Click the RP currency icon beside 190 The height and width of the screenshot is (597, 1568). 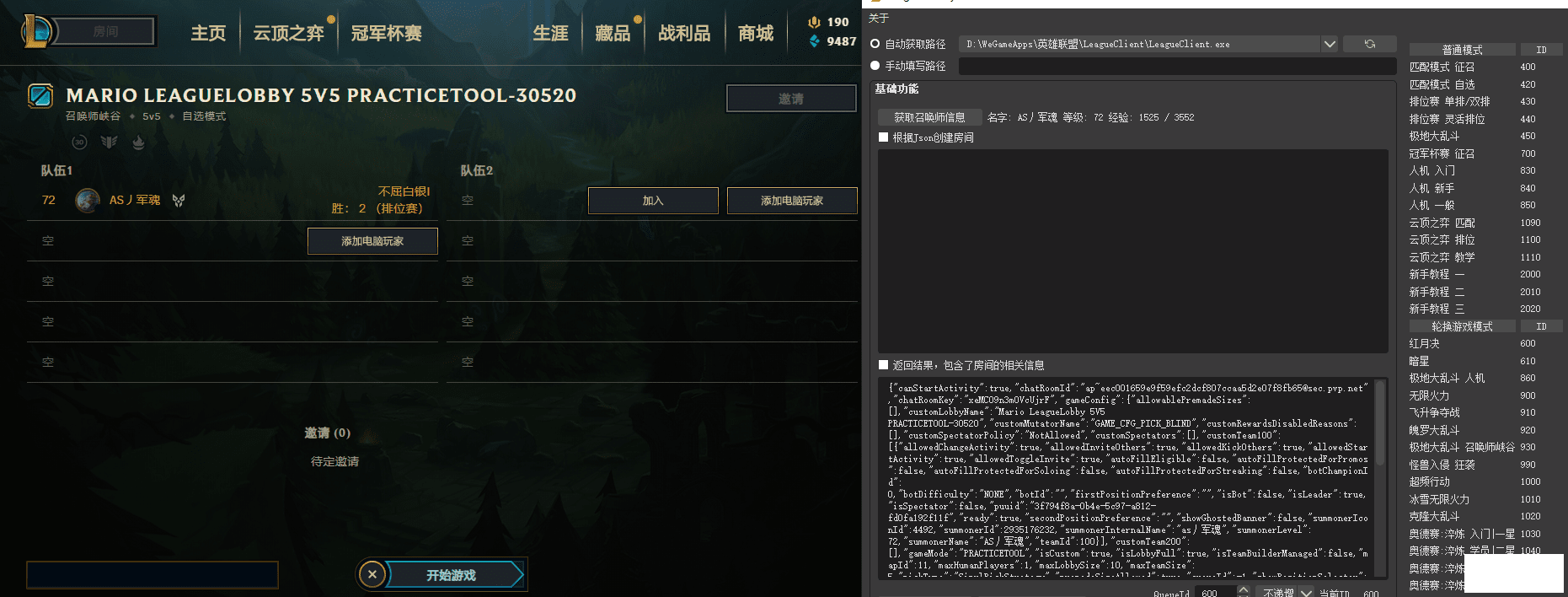click(814, 22)
